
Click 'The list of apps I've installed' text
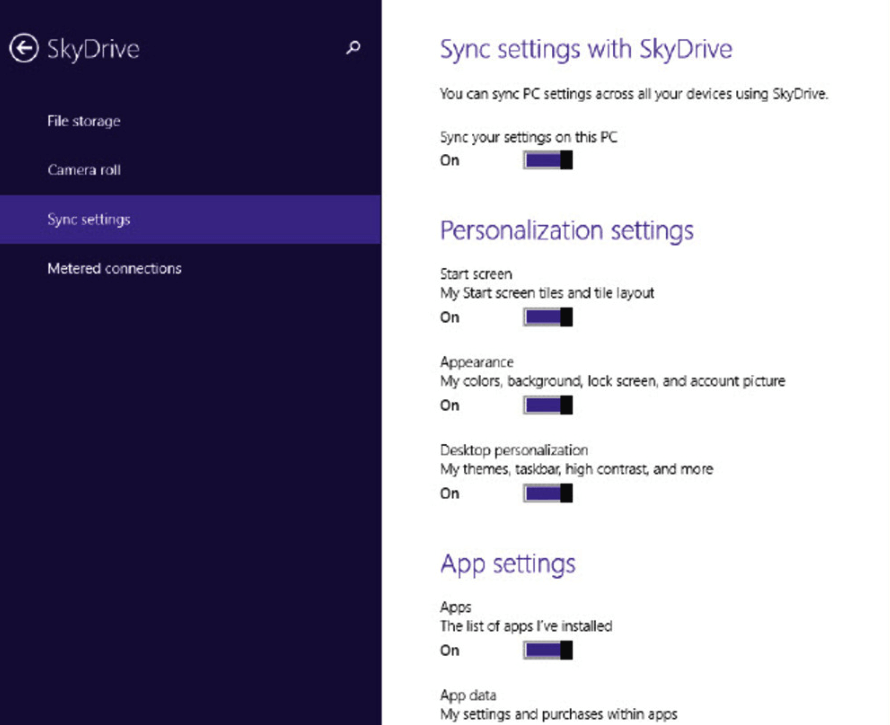pyautogui.click(x=526, y=626)
